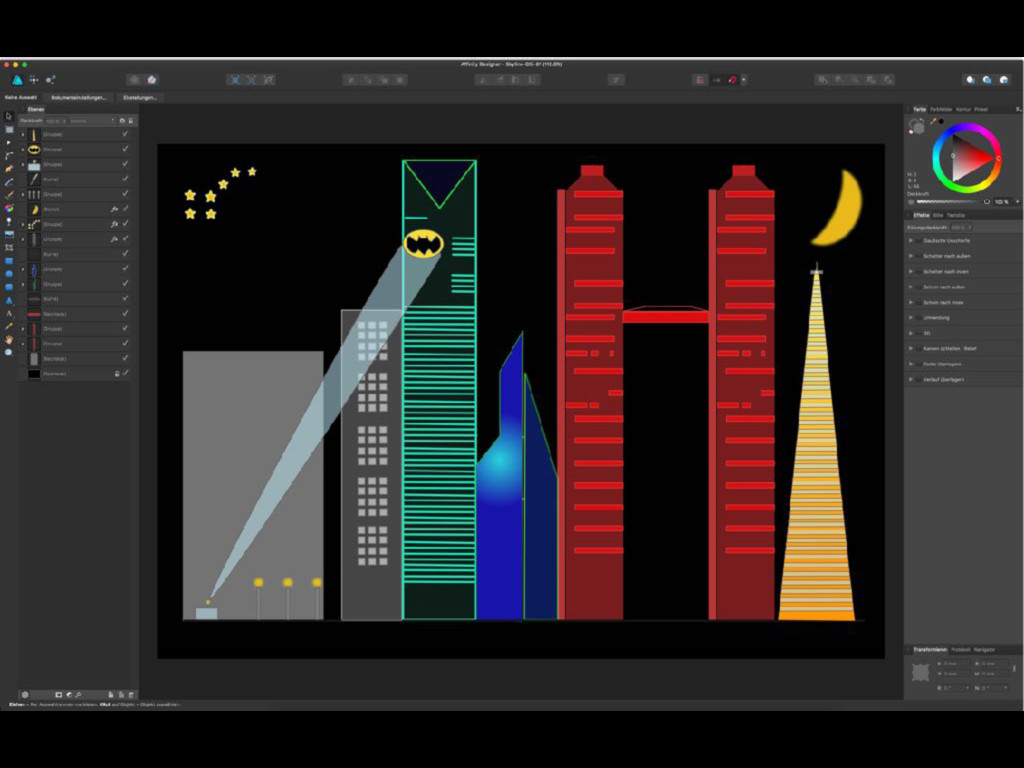Enable the Schatten nach außen checkbox
This screenshot has width=1024, height=768.
[x=918, y=256]
